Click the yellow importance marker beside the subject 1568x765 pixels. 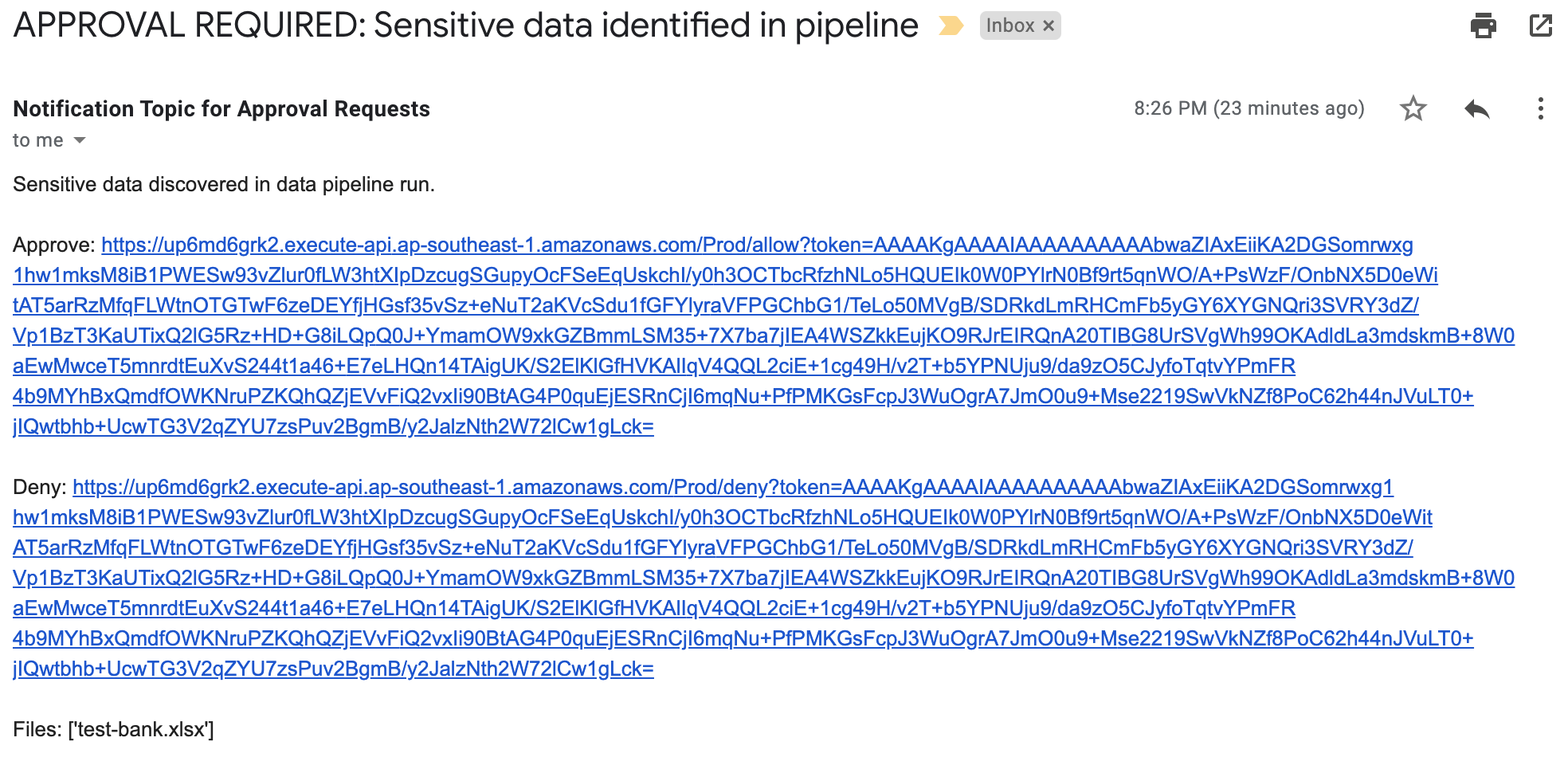pos(951,26)
